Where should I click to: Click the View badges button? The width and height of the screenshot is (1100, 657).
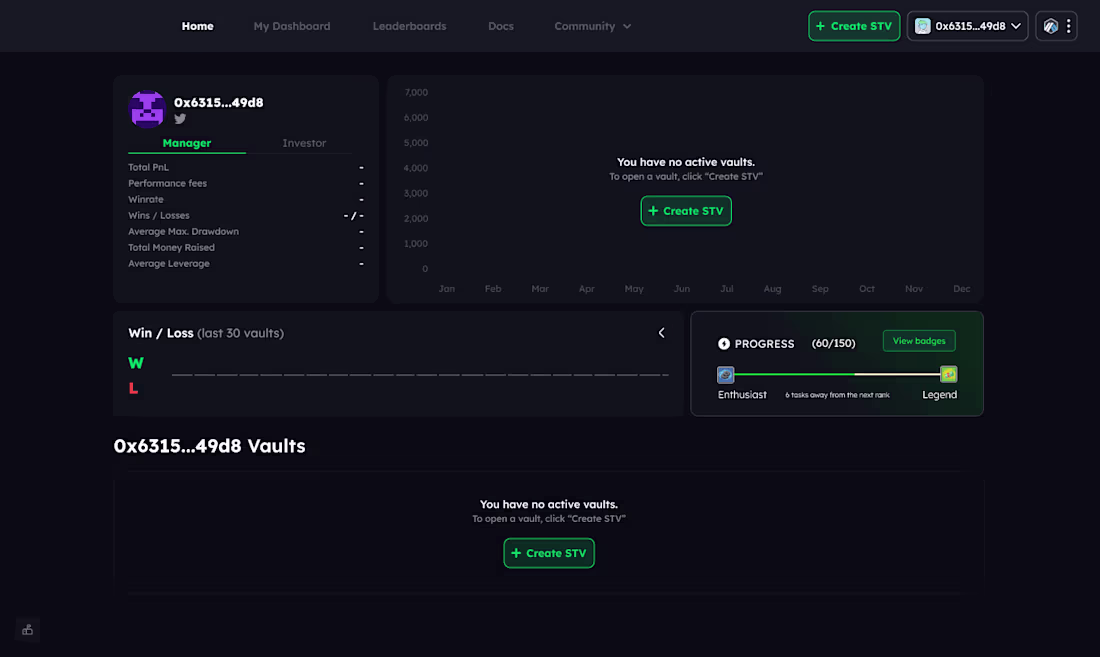point(918,340)
